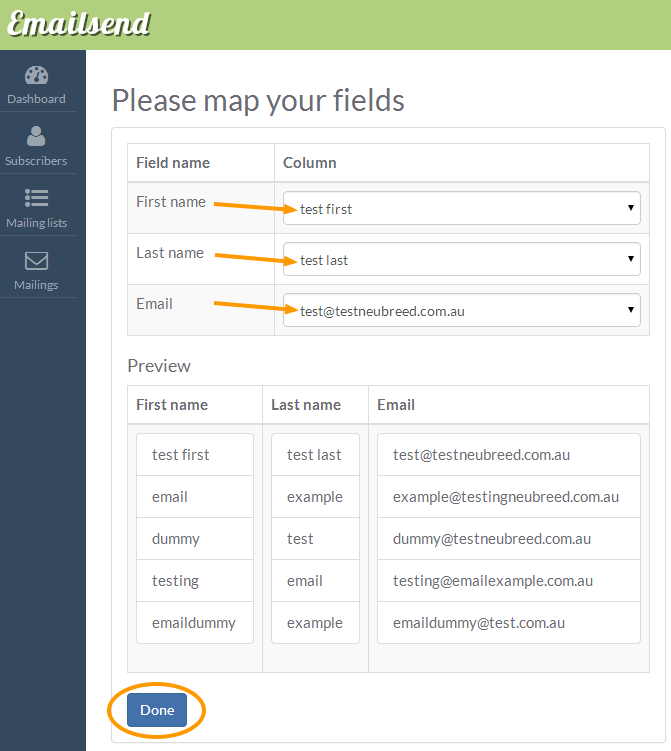Click Preview 'First name' column header
Viewport: 671px width, 751px height.
click(172, 405)
